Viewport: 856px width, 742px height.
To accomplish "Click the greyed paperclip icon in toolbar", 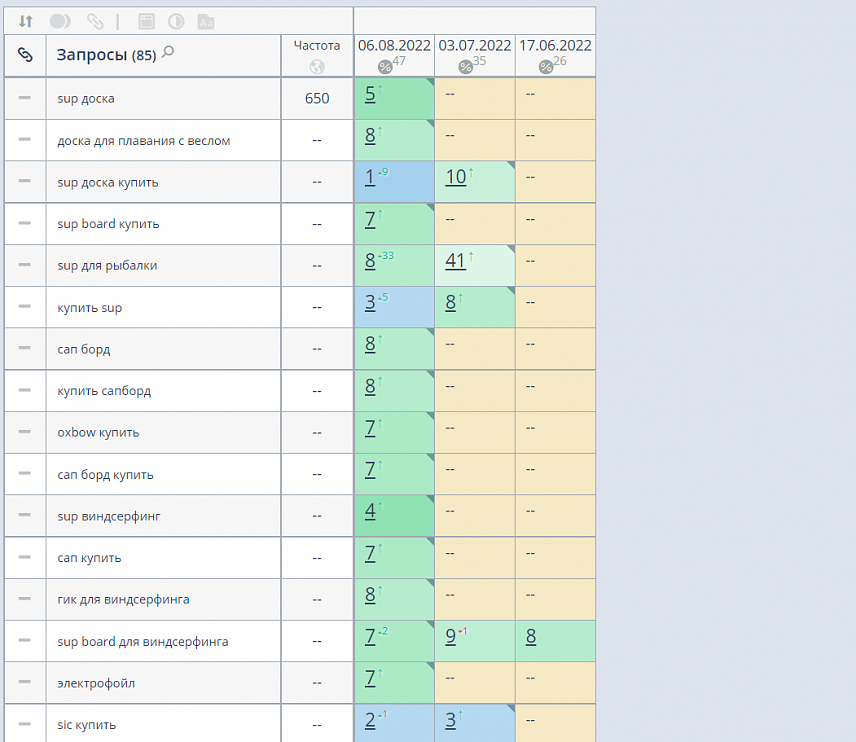I will tap(95, 21).
